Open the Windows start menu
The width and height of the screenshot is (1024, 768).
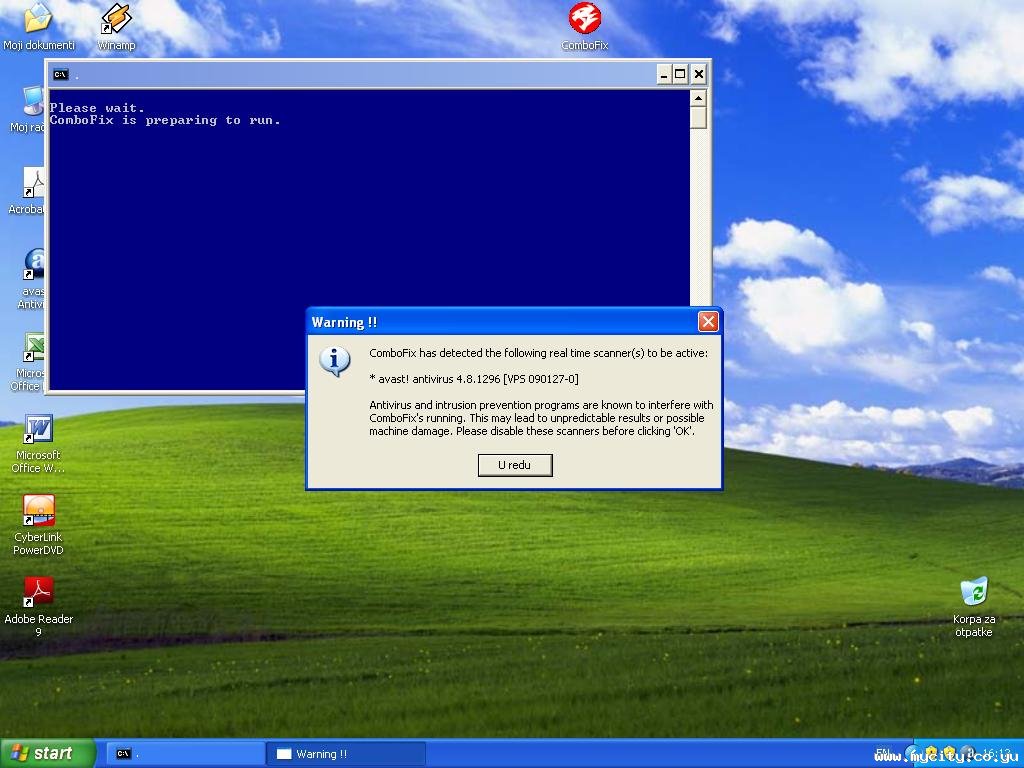click(48, 754)
